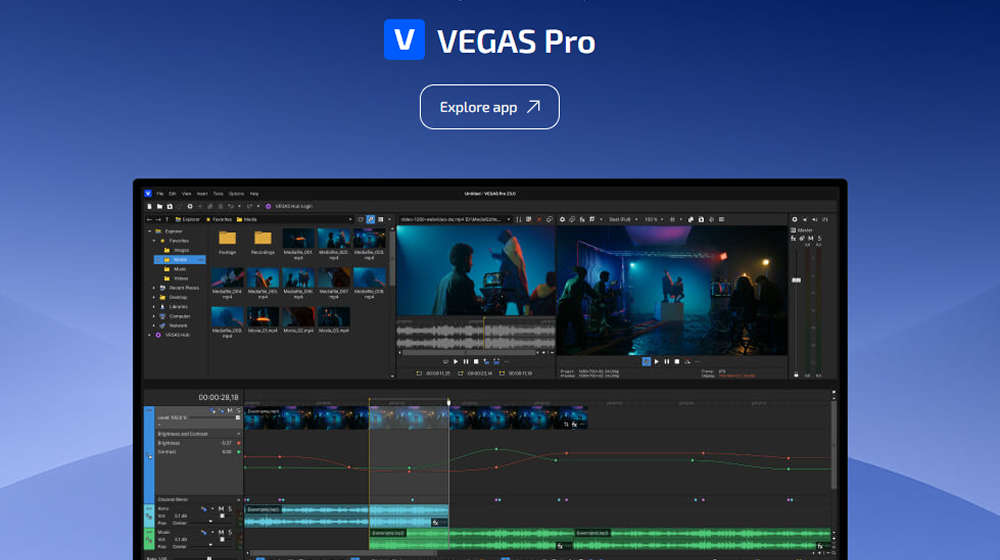
Task: Solo the Master bus
Action: tap(820, 239)
